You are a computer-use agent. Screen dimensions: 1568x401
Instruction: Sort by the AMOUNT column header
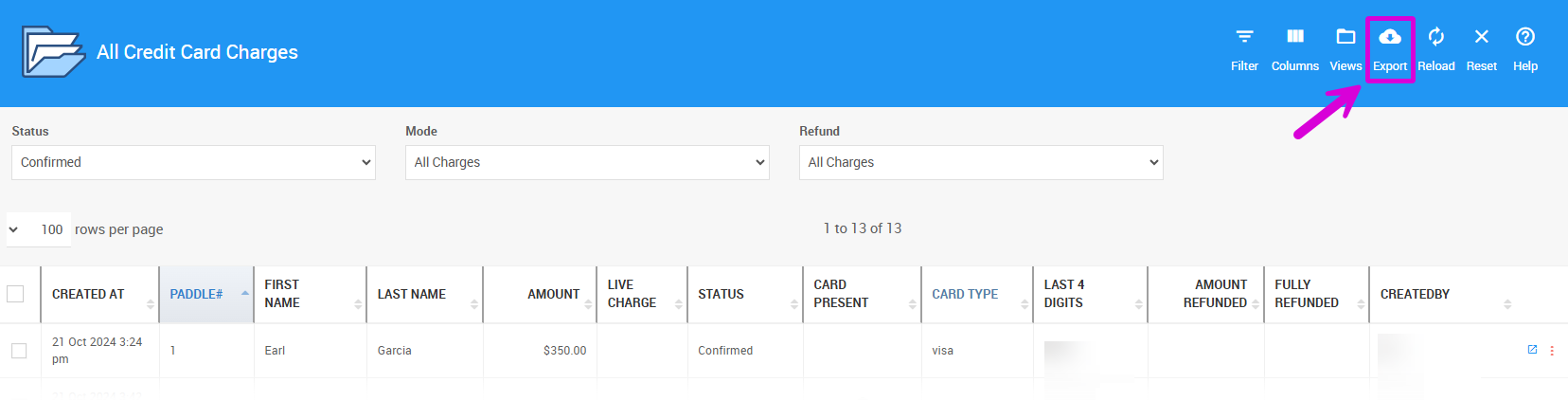pos(553,294)
